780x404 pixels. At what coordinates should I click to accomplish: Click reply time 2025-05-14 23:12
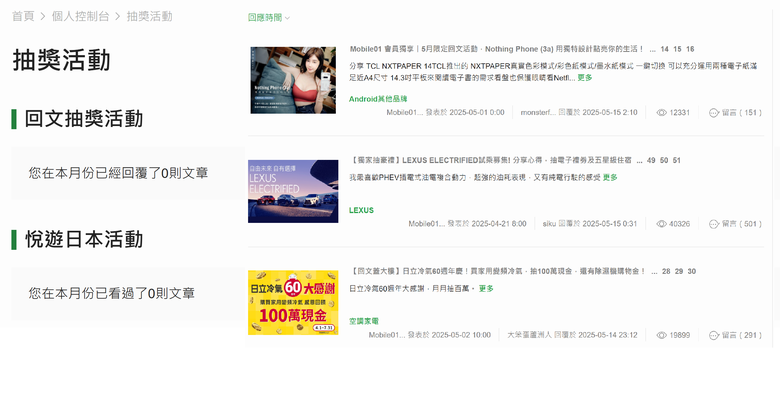(x=608, y=335)
